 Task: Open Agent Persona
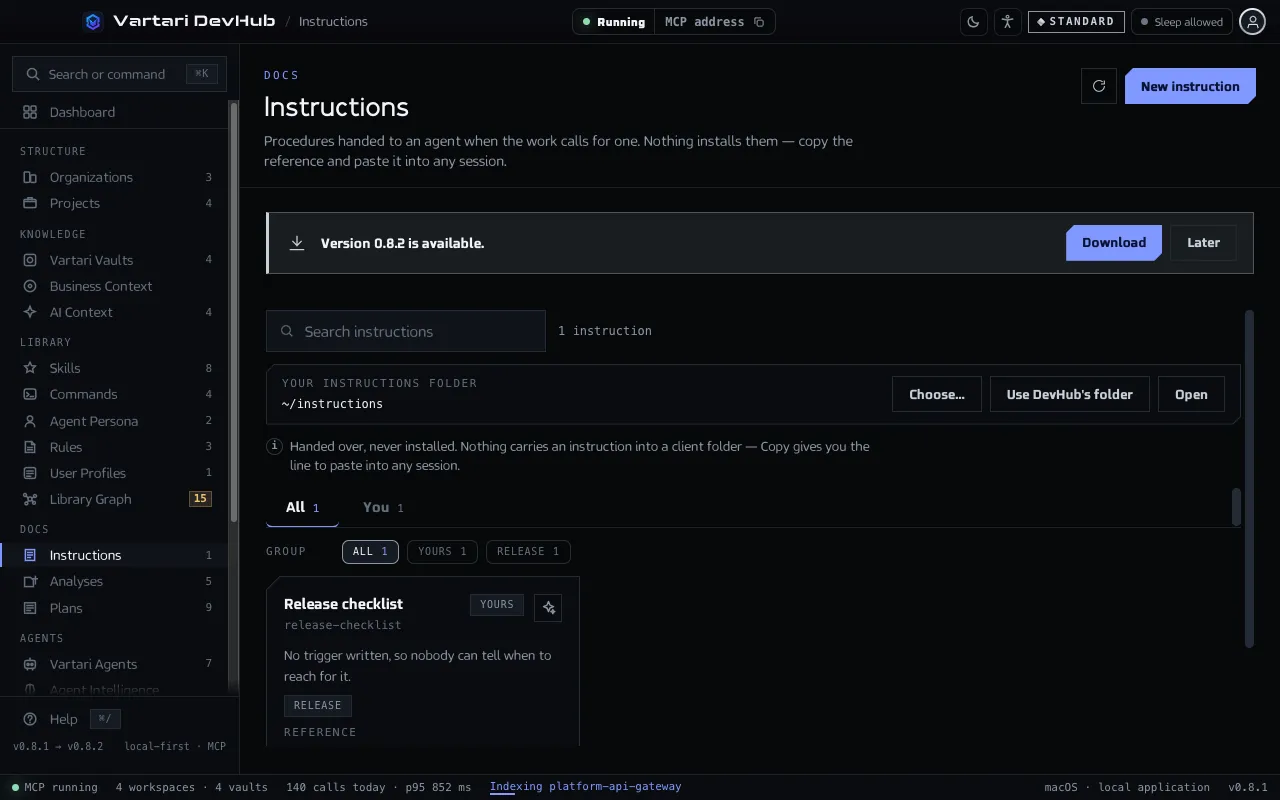point(116,421)
